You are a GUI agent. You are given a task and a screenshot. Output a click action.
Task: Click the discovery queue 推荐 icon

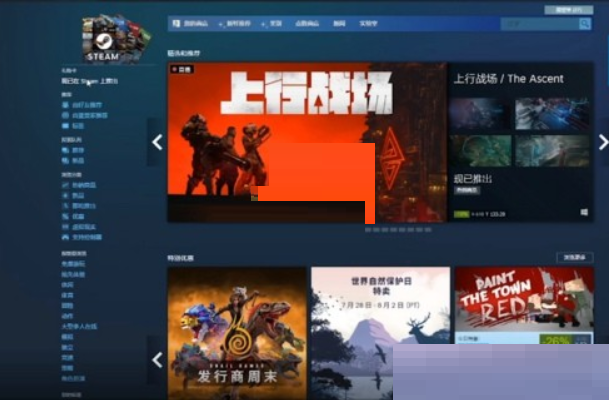click(x=65, y=150)
